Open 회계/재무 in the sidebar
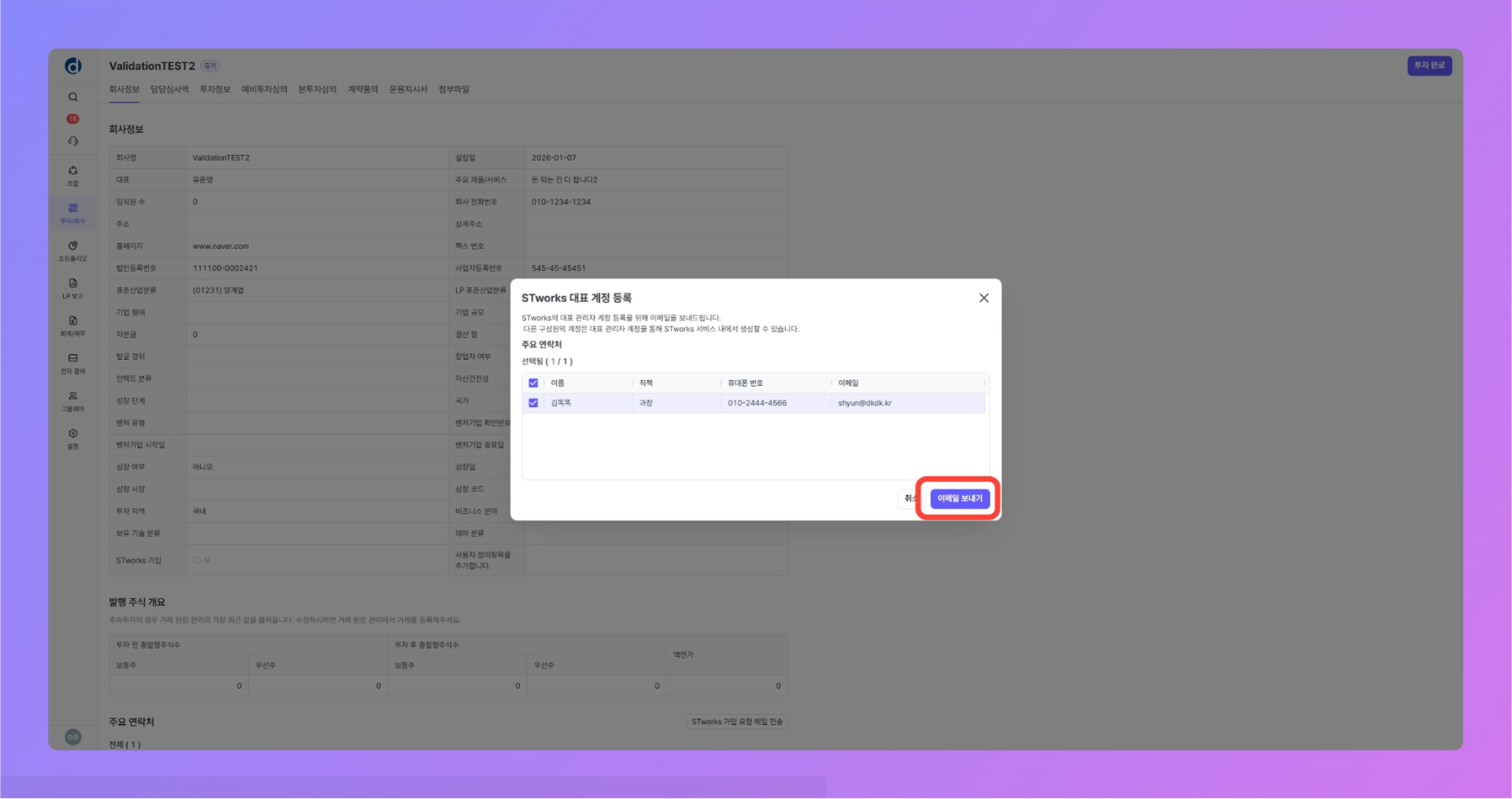Image resolution: width=1512 pixels, height=799 pixels. pyautogui.click(x=72, y=326)
